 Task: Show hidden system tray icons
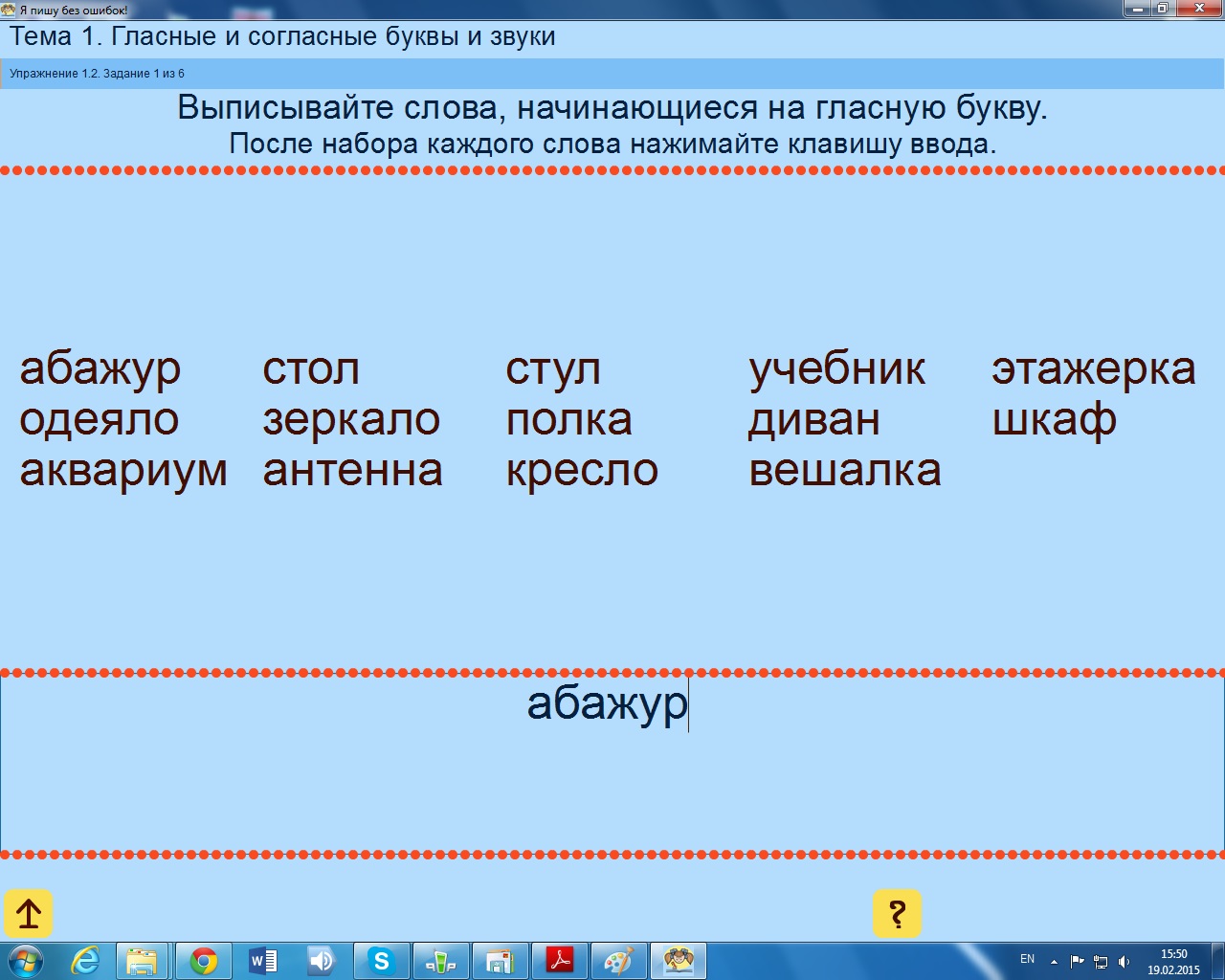tap(1054, 961)
